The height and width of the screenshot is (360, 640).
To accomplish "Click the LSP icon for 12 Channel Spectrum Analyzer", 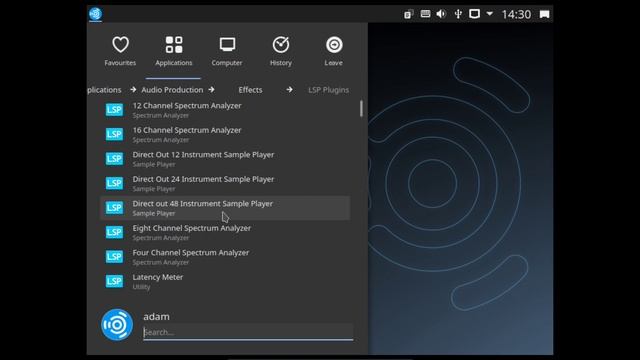I will coord(114,110).
